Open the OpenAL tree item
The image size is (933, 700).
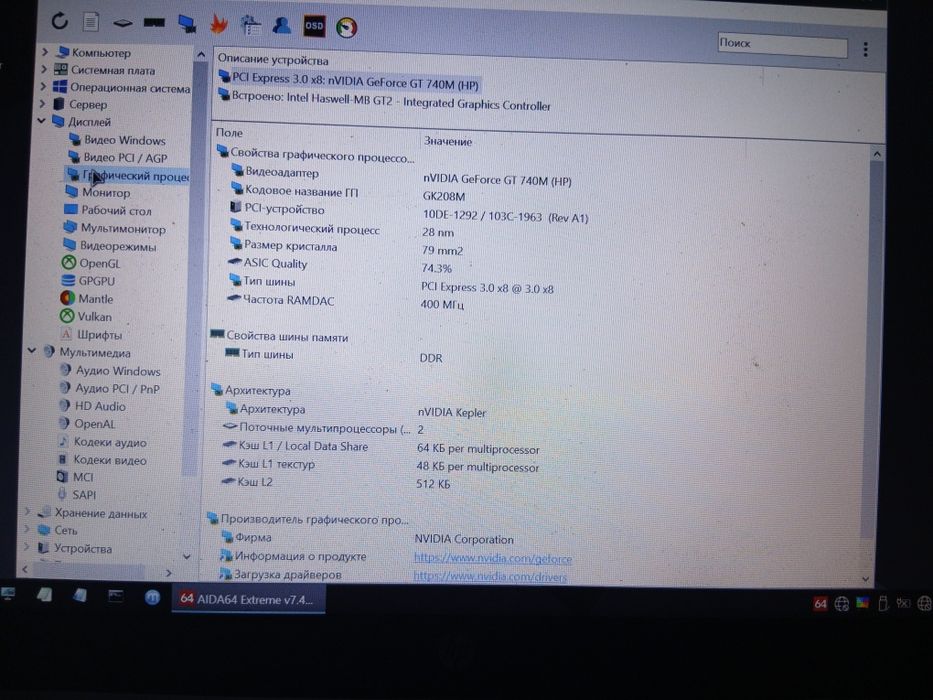[86, 424]
